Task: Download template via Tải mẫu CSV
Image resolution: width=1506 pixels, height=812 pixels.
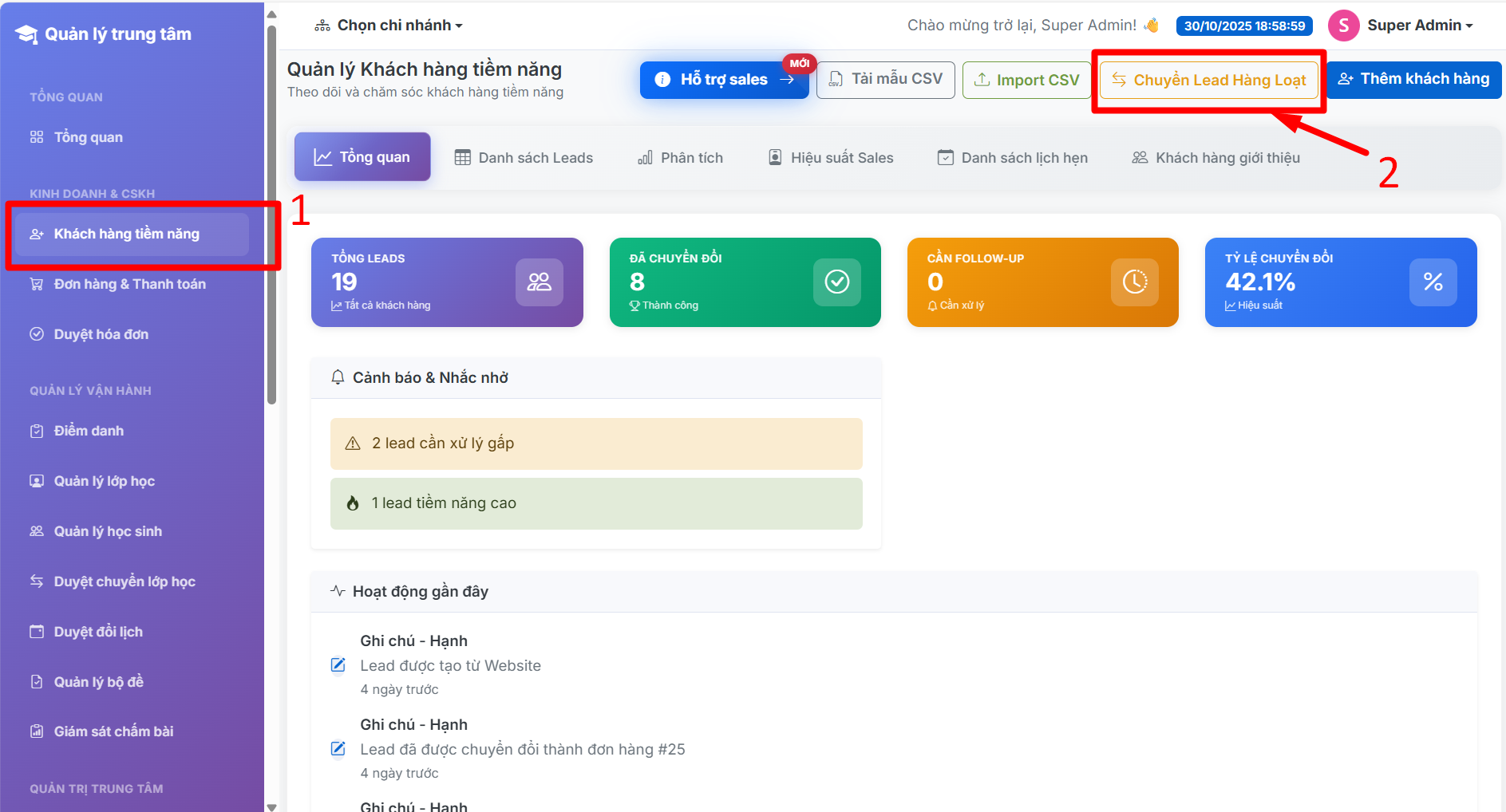Action: click(885, 79)
